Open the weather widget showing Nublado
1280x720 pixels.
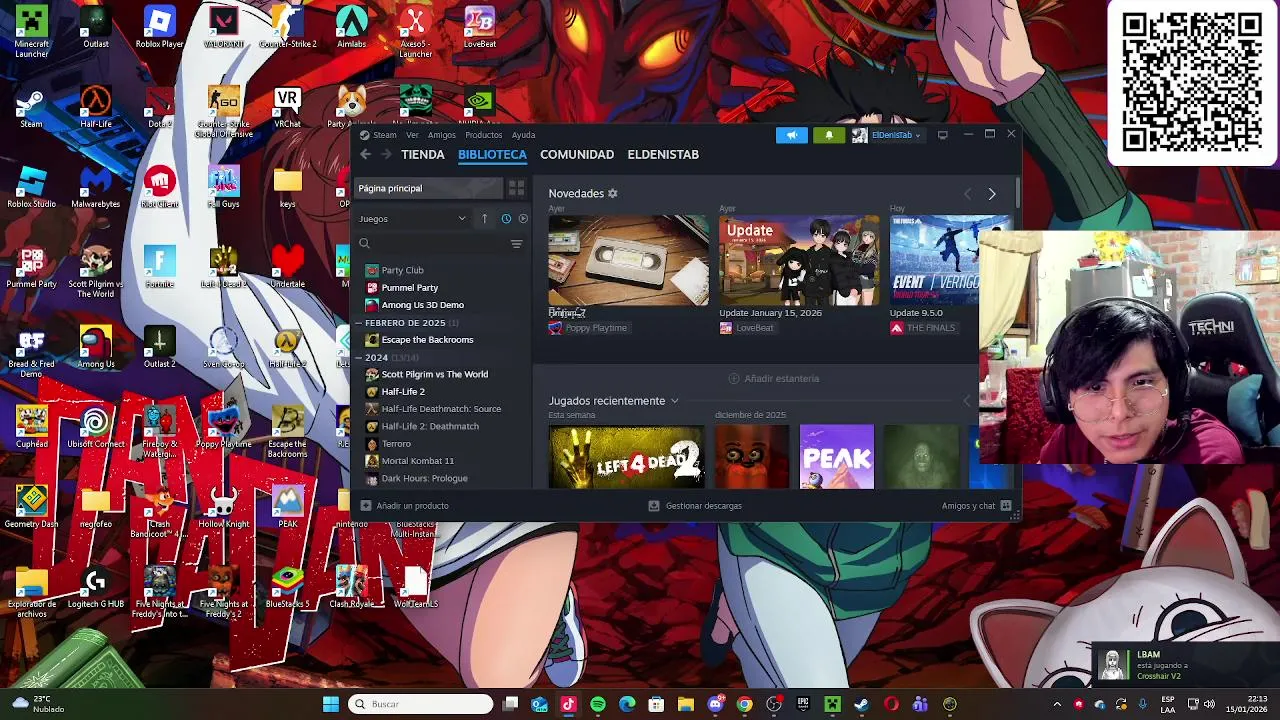(x=38, y=704)
